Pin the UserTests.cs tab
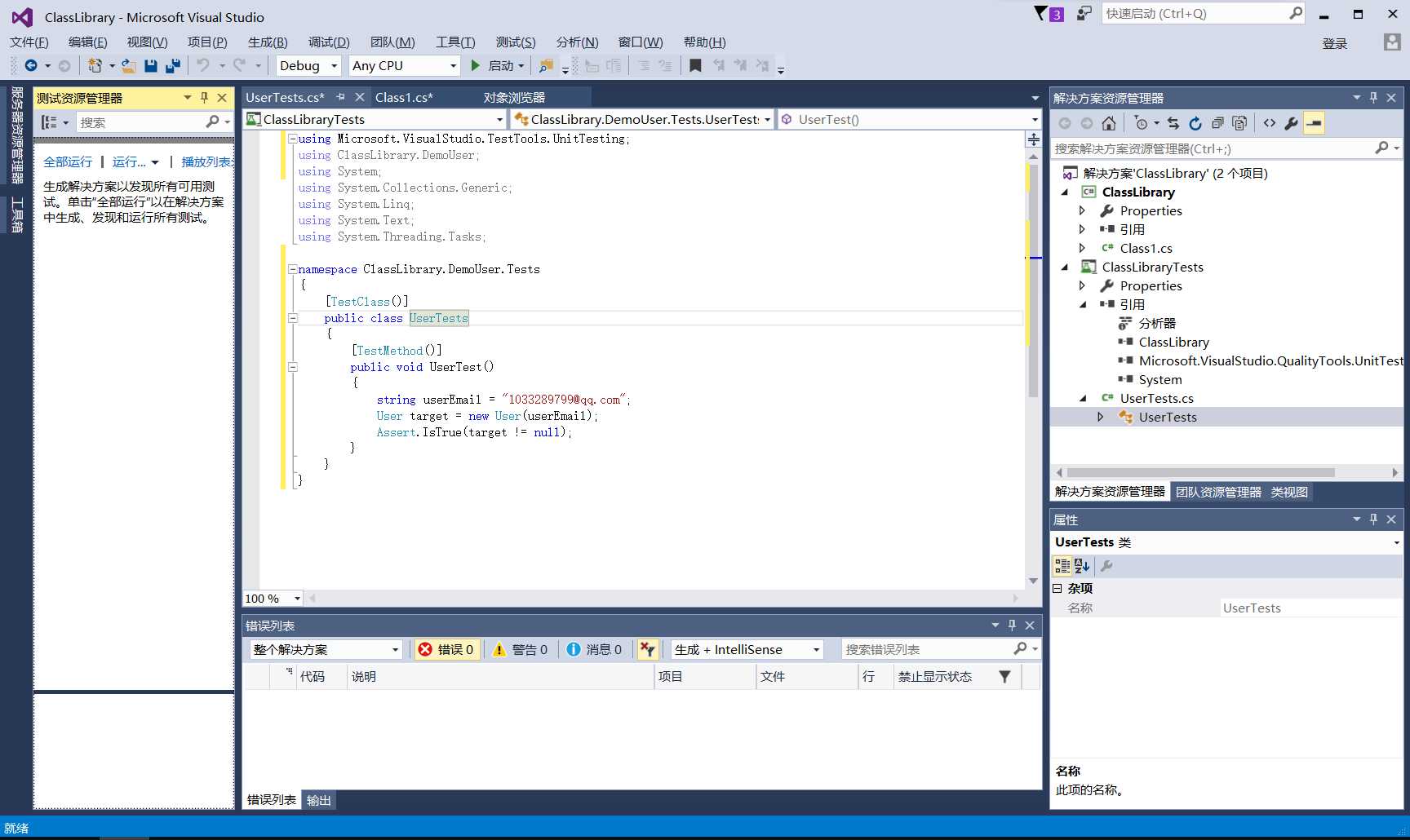 (x=341, y=97)
